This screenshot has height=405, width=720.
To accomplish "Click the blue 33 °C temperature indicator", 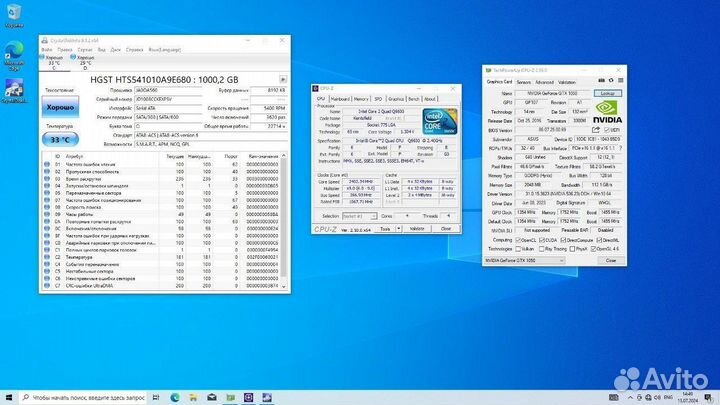I will pyautogui.click(x=62, y=140).
